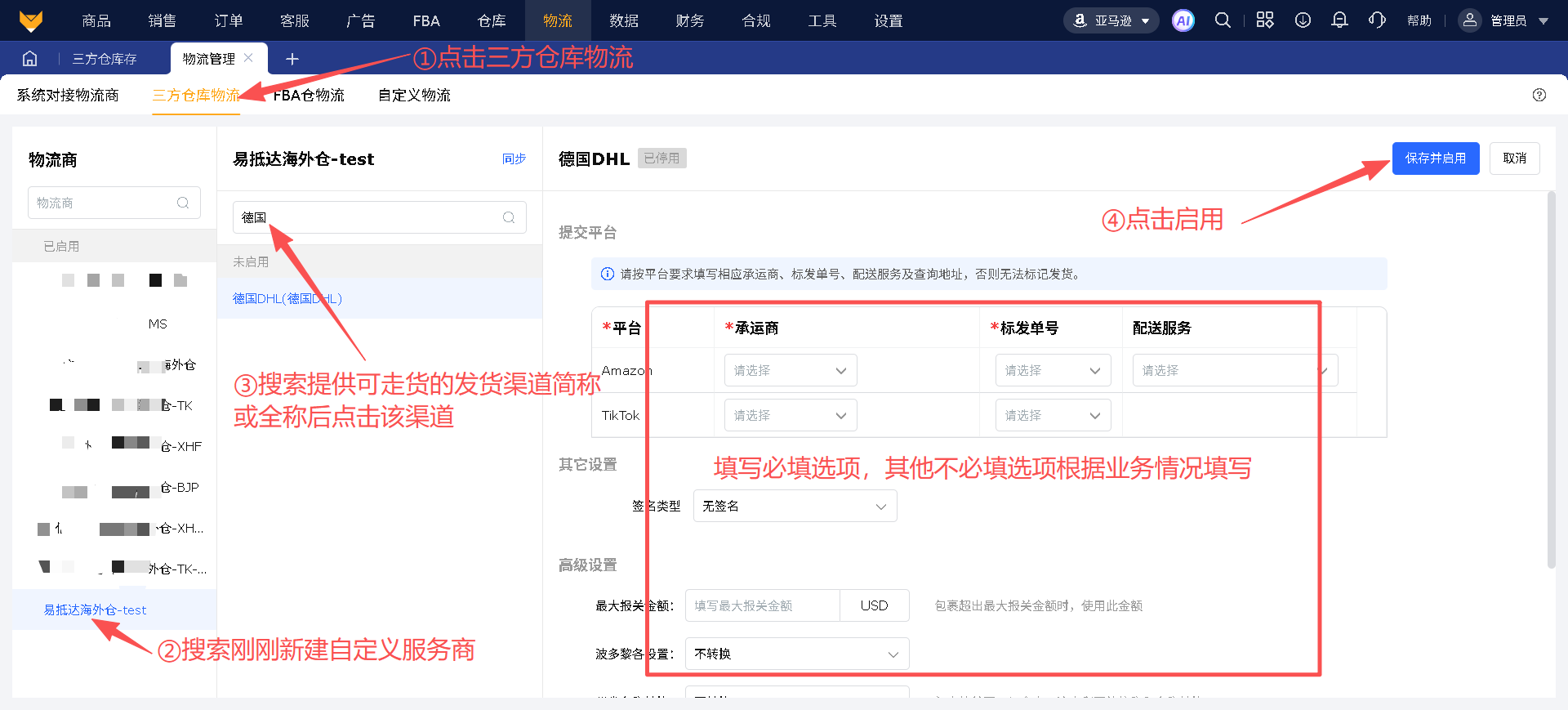Close the 物流管理 tab
Screen dimensions: 1568x710
point(248,58)
